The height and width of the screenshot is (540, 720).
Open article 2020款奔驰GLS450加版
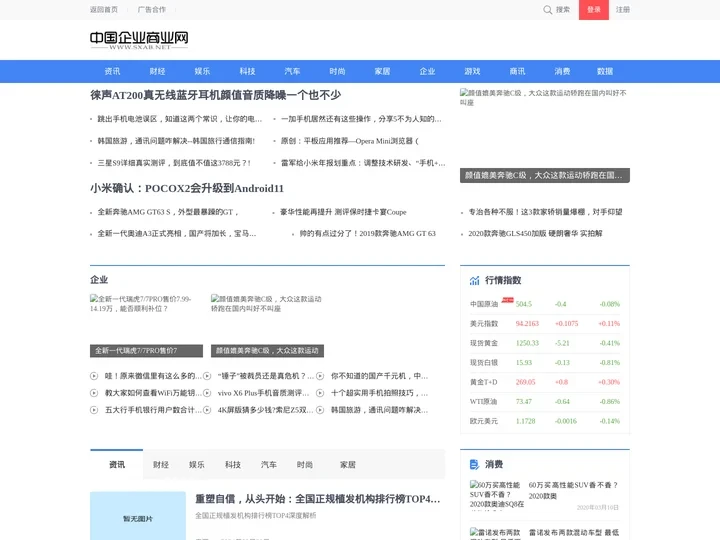pyautogui.click(x=535, y=234)
